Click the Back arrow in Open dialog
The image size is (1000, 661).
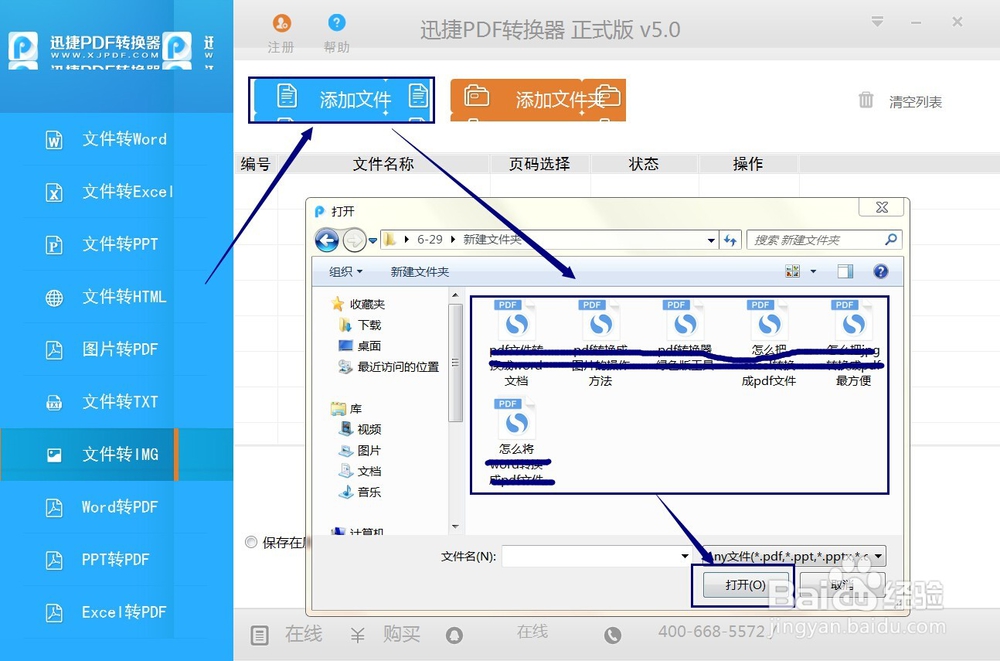[327, 240]
